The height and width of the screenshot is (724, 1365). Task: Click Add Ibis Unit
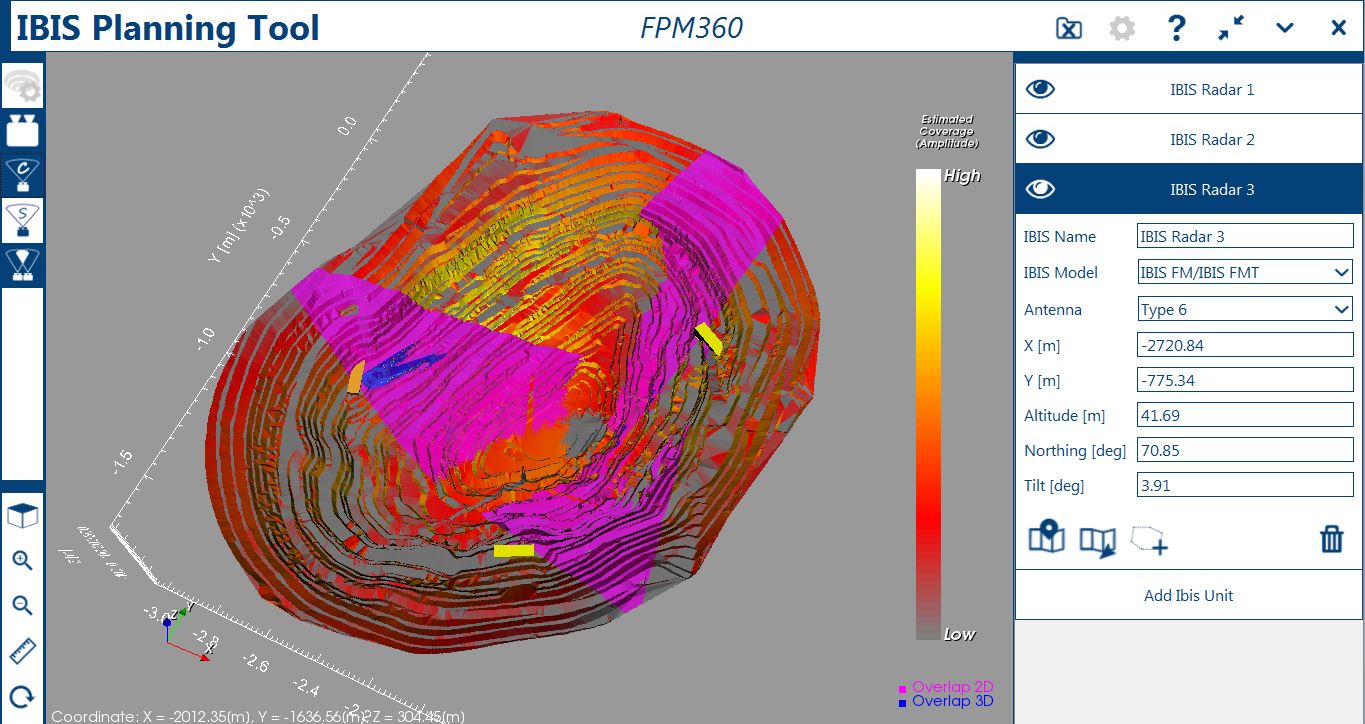point(1189,595)
